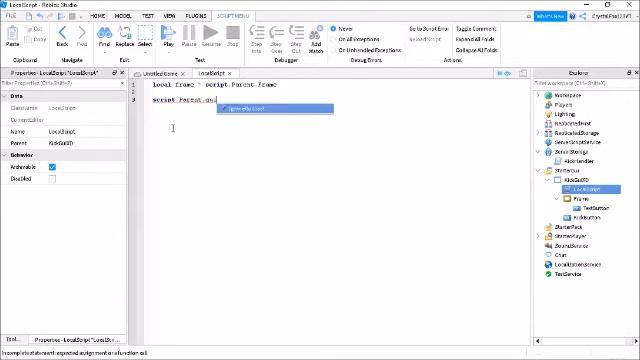Select KickHandler script in Explorer
Screen dimensions: 640x360
[x=578, y=161]
